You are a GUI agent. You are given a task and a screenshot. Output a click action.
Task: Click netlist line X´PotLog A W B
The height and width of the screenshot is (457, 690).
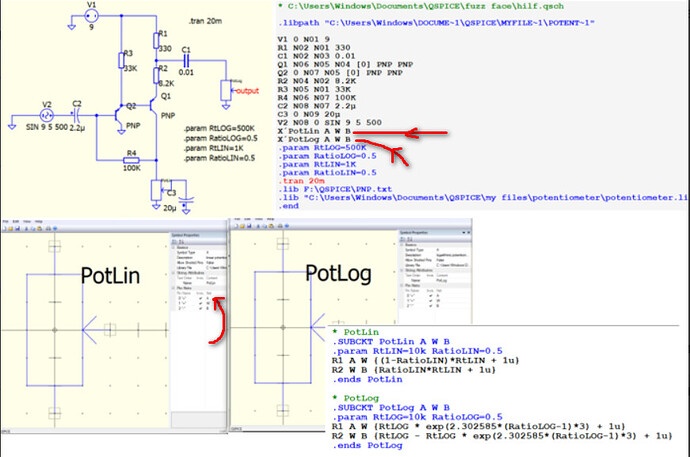click(x=314, y=139)
